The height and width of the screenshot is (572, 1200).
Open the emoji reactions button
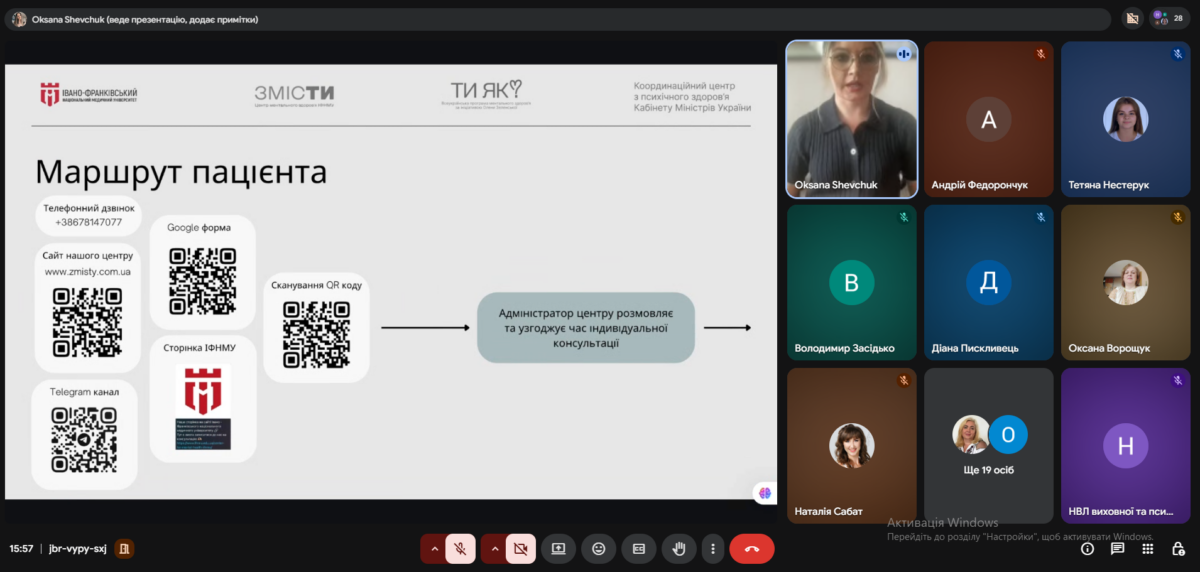point(598,549)
